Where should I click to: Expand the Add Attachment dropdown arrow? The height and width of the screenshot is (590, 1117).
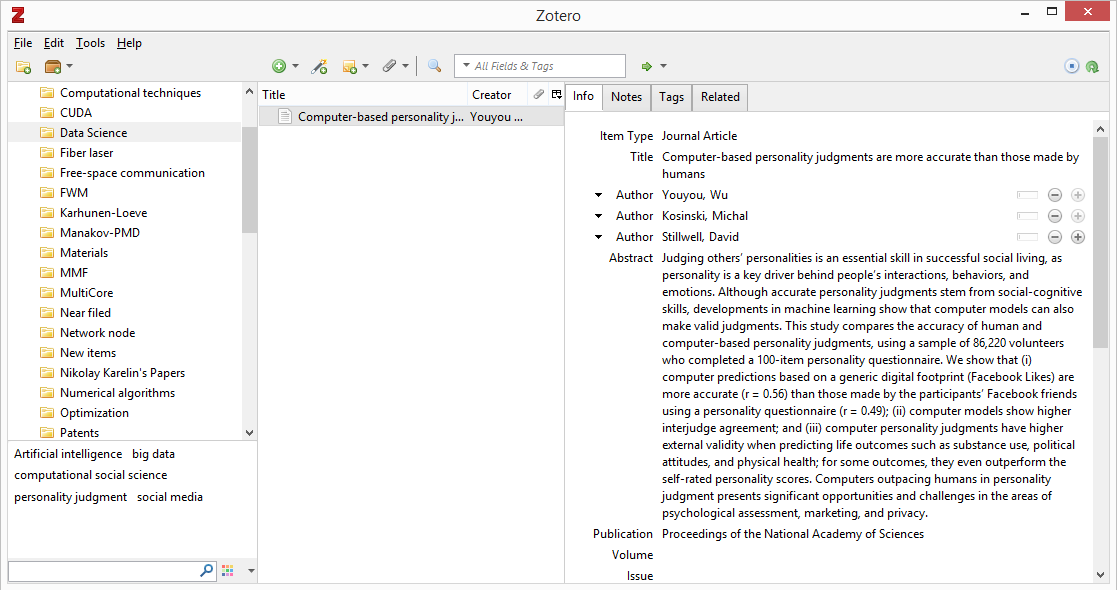pyautogui.click(x=405, y=66)
